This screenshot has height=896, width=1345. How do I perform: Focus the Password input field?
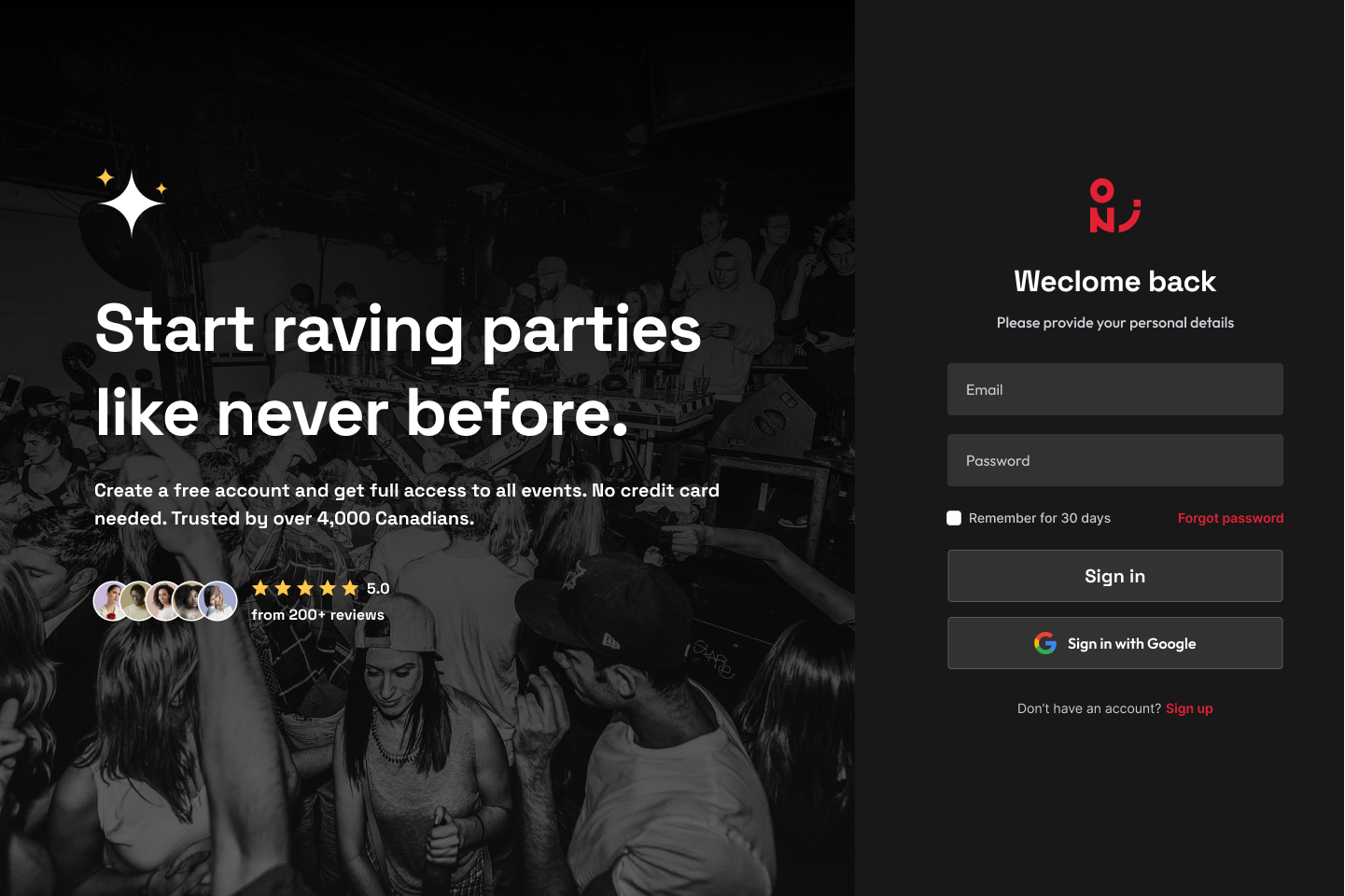(1115, 460)
